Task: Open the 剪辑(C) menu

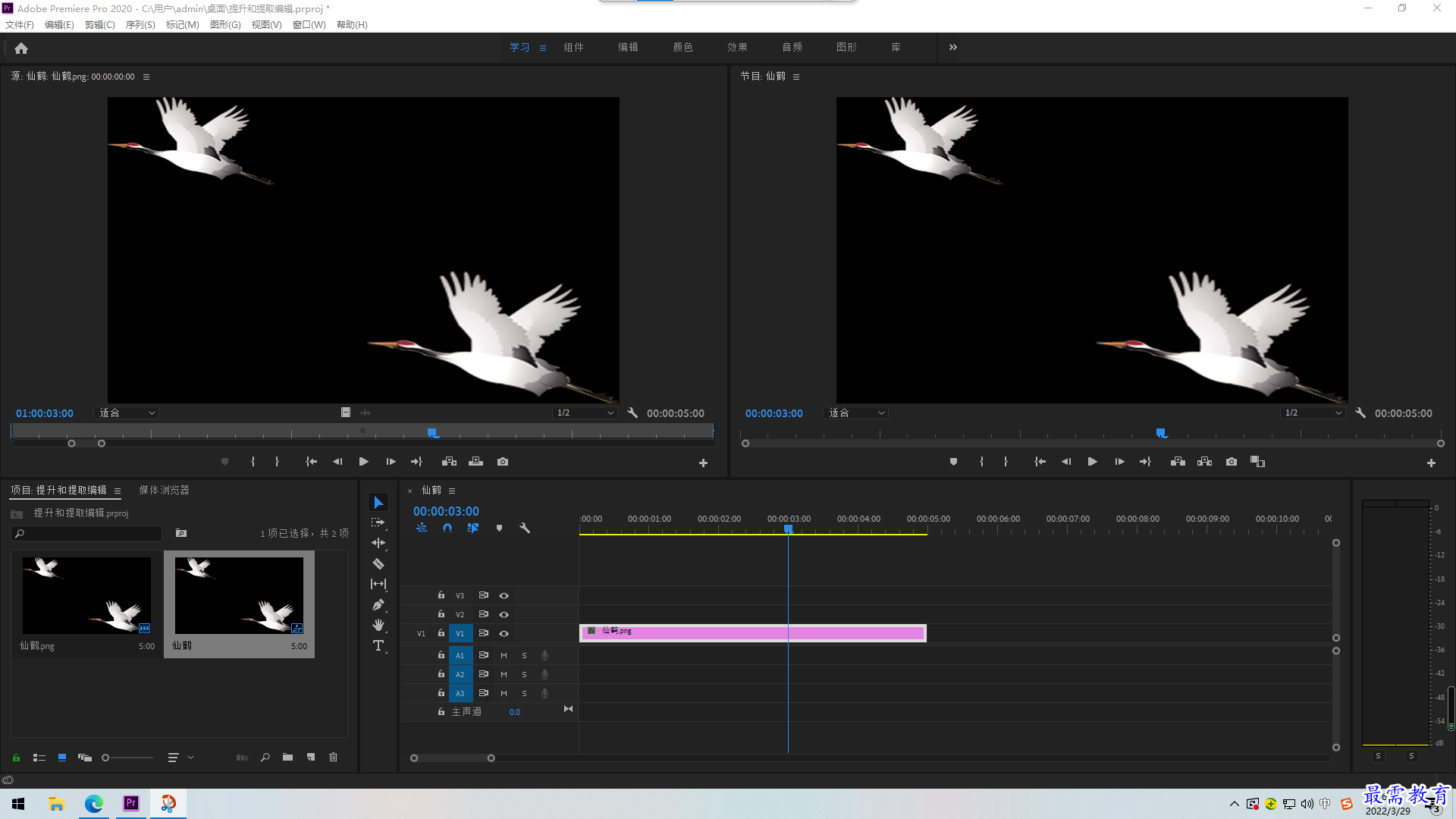Action: click(x=100, y=25)
